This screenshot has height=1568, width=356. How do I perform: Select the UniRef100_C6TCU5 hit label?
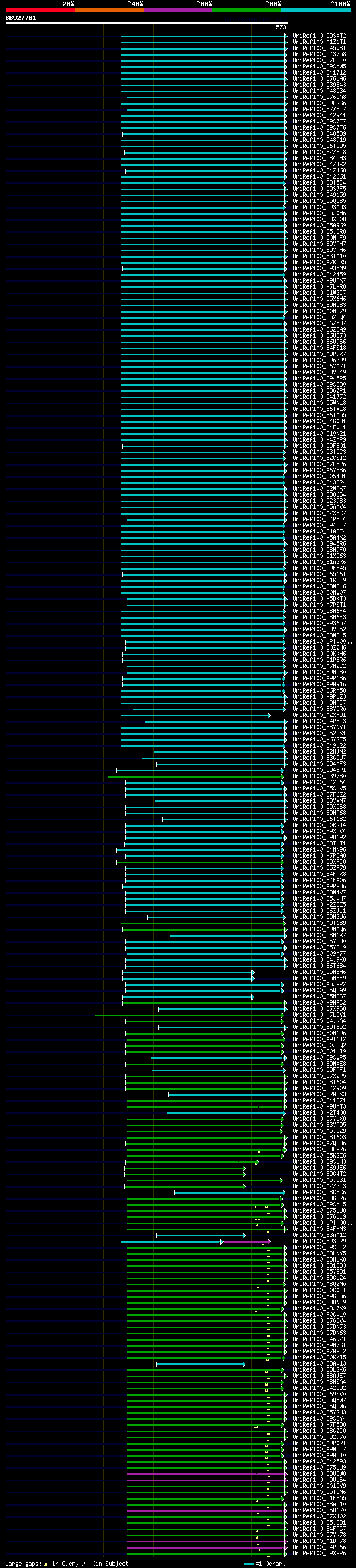[x=319, y=146]
